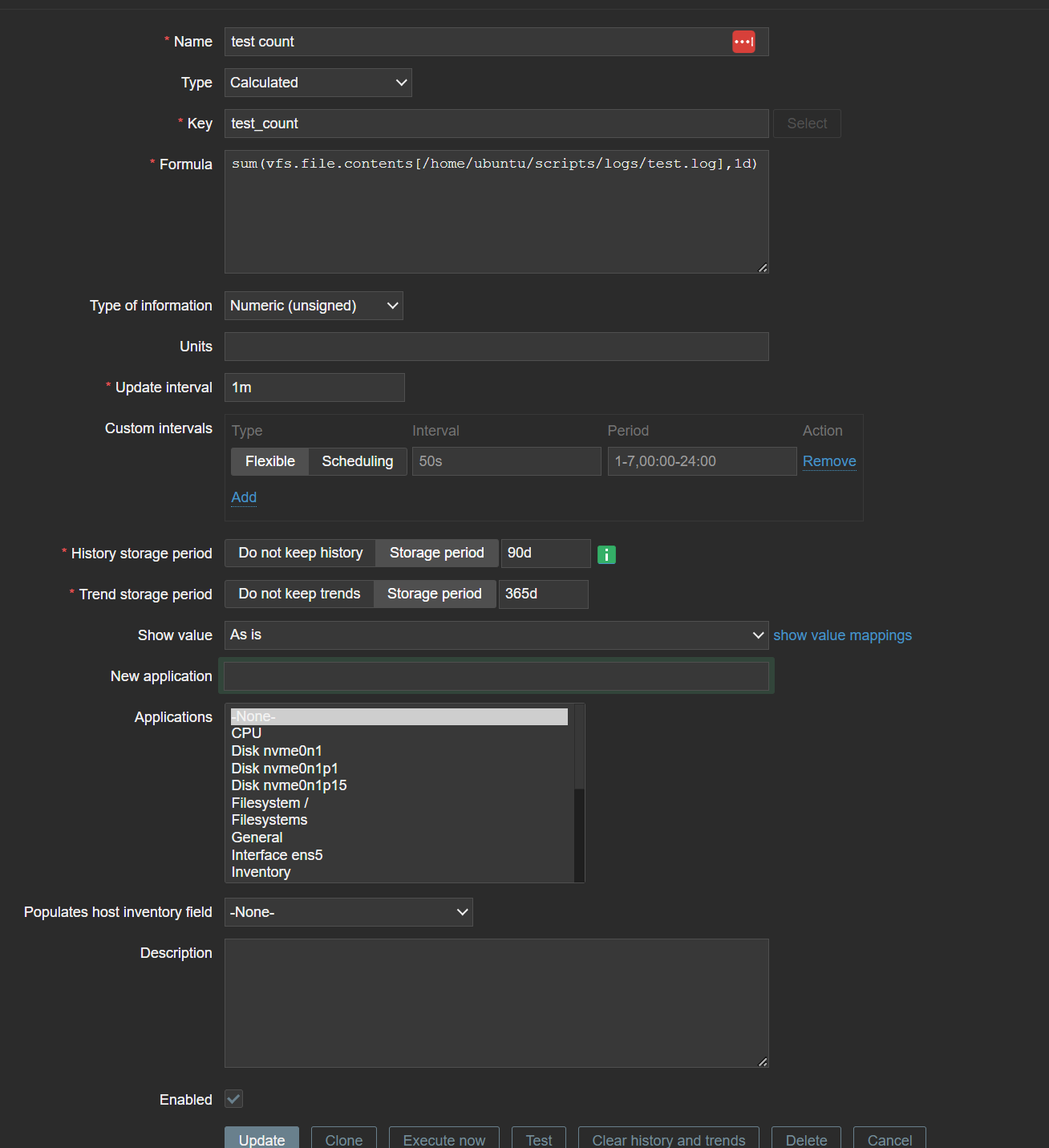Open Populates host inventory field dropdown
1049x1148 pixels.
point(349,912)
